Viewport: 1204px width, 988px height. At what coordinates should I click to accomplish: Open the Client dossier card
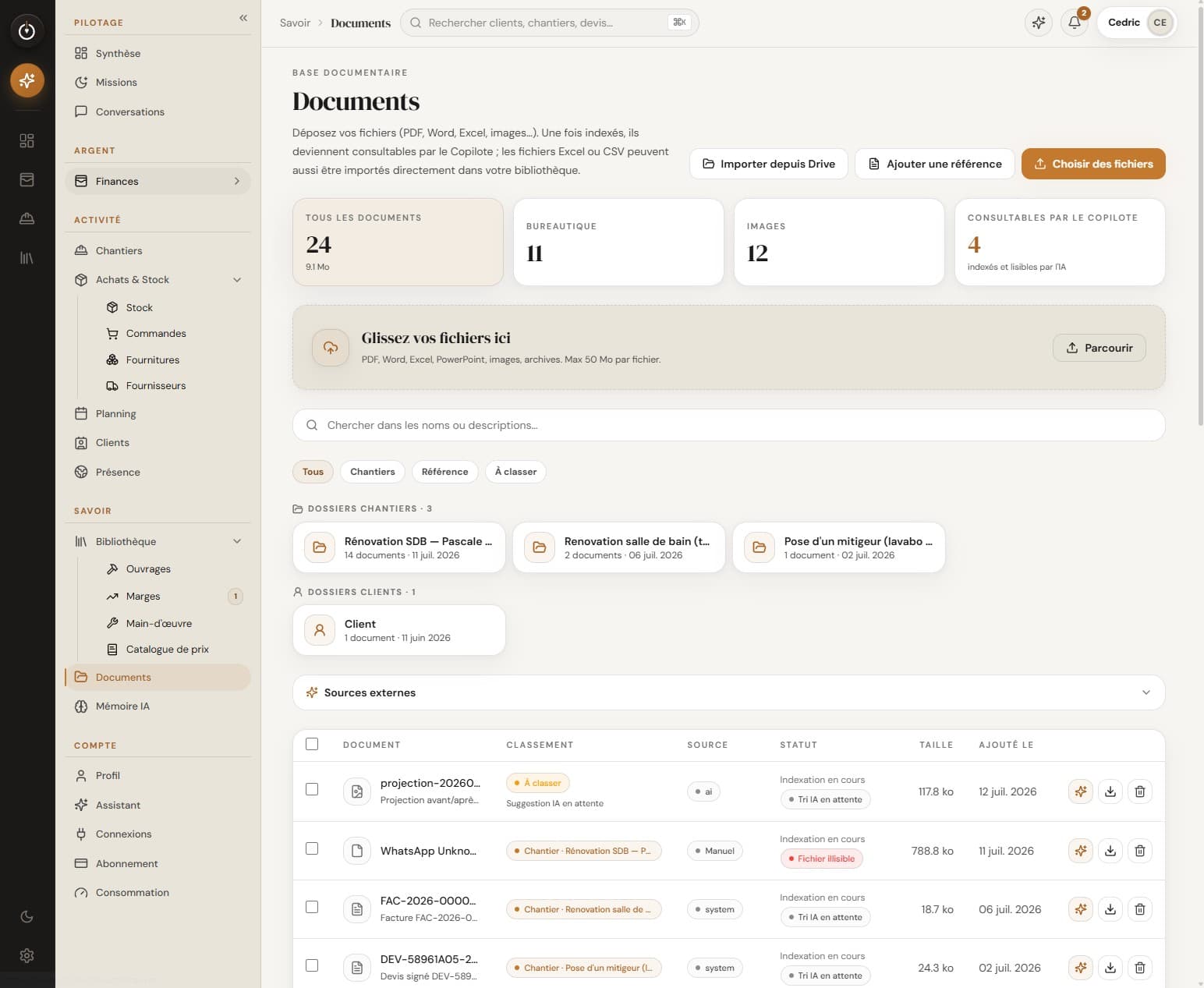pyautogui.click(x=399, y=630)
